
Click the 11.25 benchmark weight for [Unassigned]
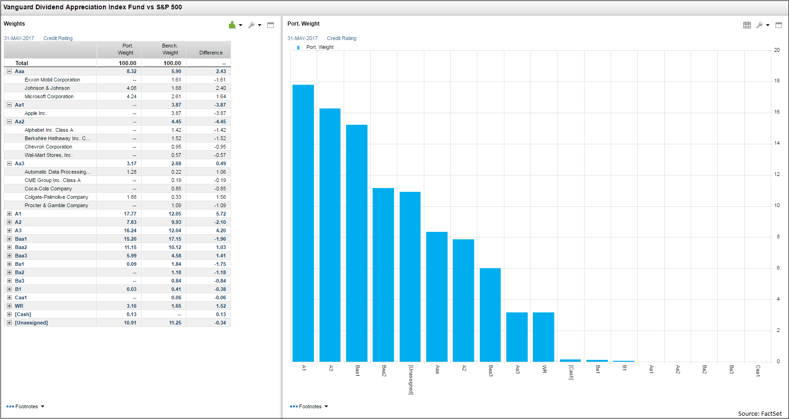click(174, 322)
